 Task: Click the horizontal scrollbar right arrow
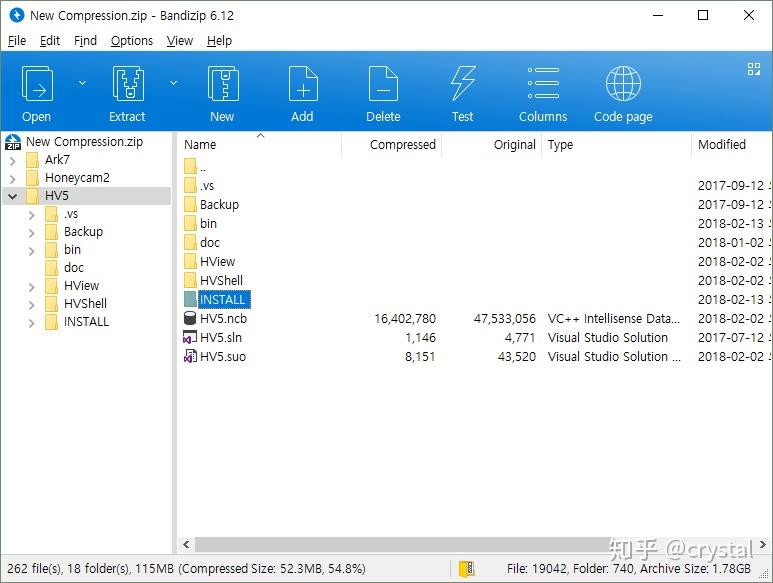coord(763,545)
